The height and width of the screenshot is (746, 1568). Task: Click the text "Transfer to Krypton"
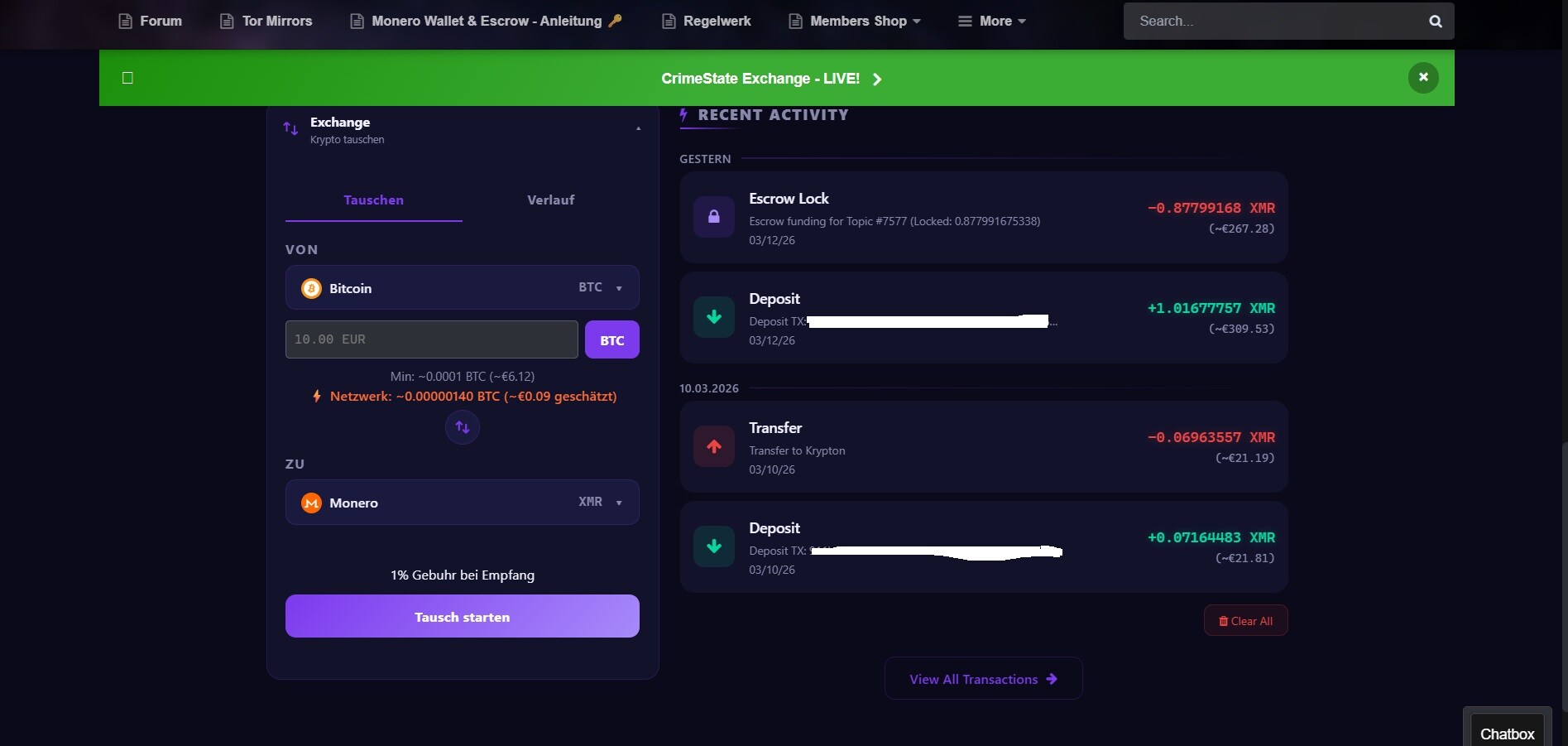click(x=797, y=450)
